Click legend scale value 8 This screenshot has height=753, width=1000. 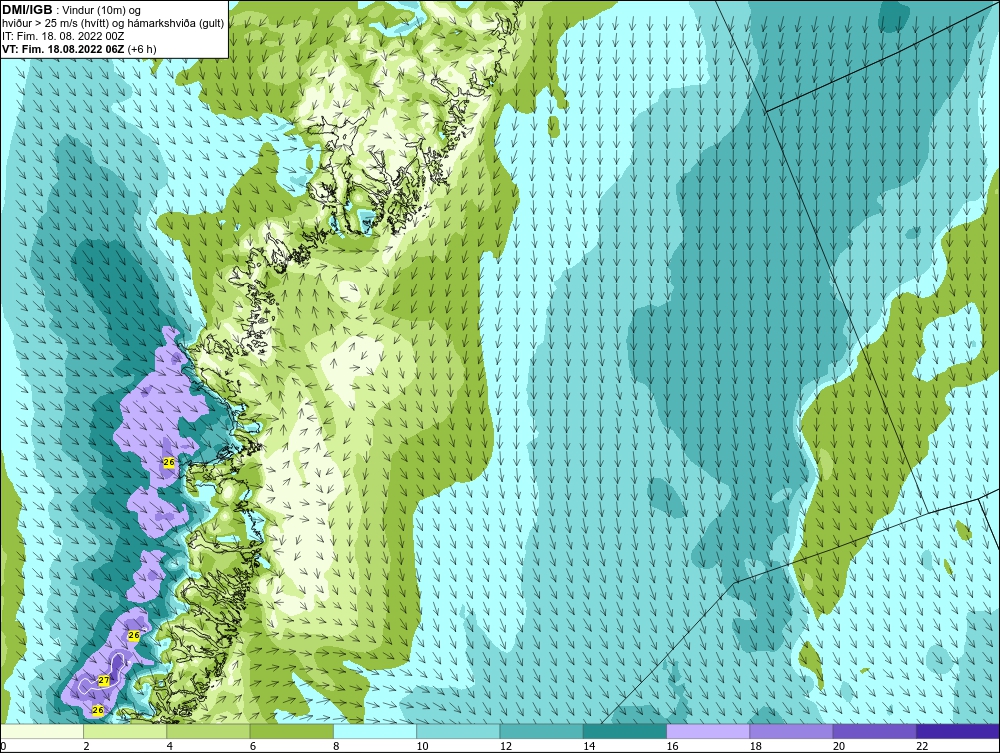tap(336, 747)
